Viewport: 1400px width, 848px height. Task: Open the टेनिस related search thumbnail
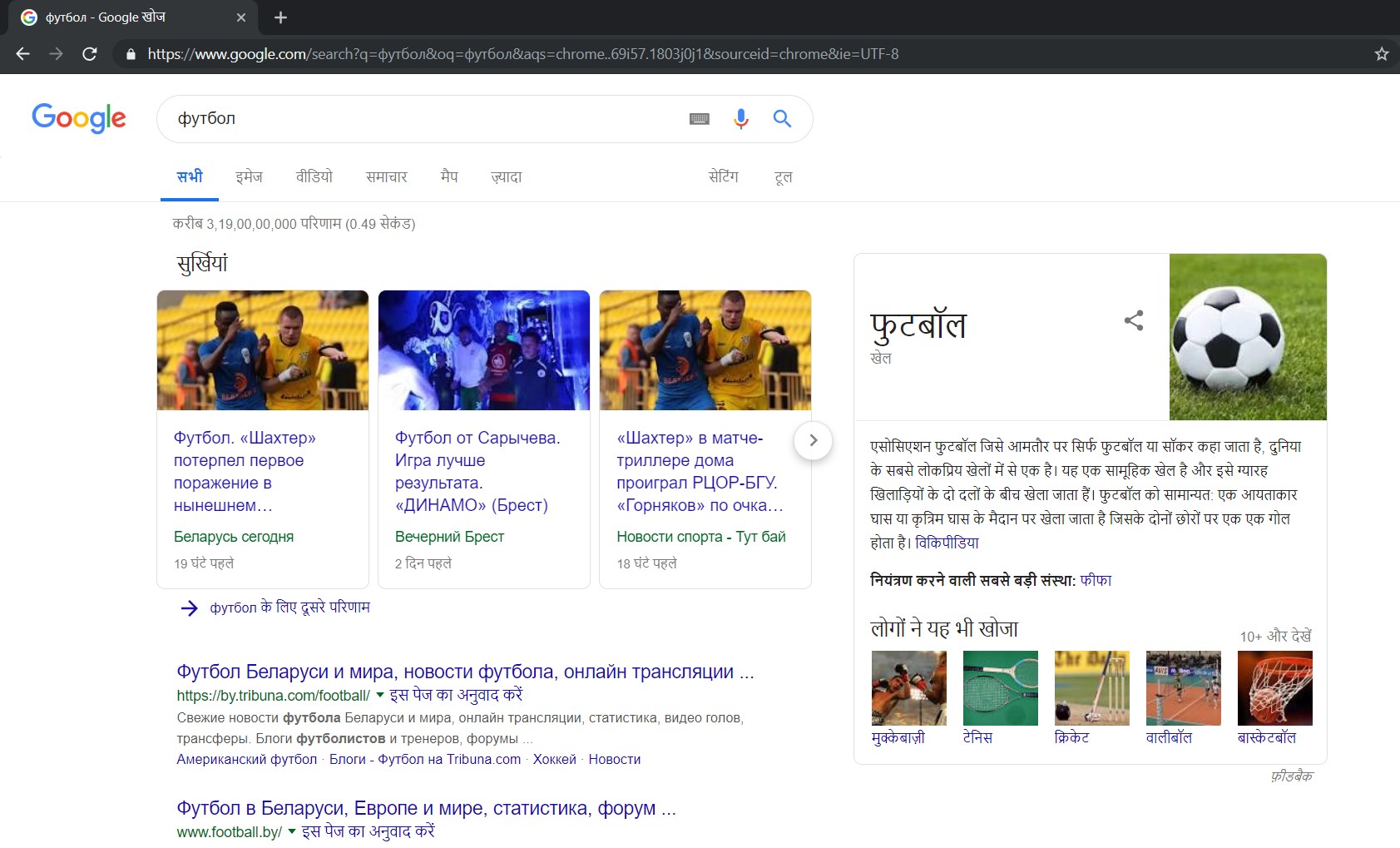tap(1000, 688)
